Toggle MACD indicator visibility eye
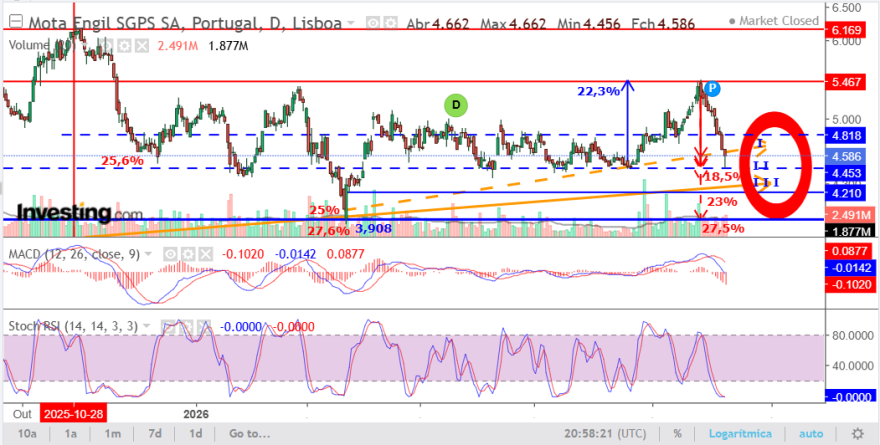 171,254
